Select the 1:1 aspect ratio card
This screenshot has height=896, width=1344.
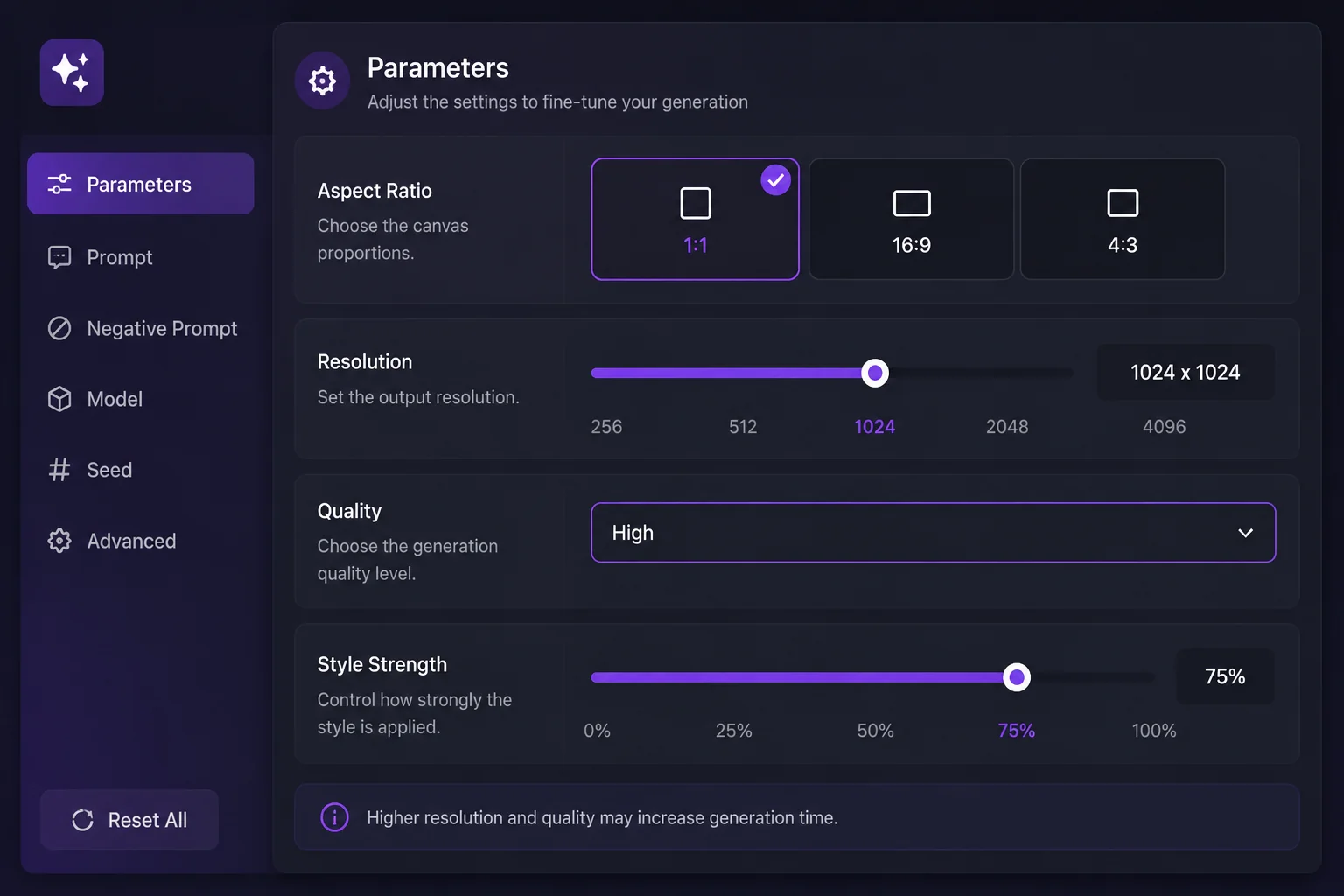coord(696,219)
